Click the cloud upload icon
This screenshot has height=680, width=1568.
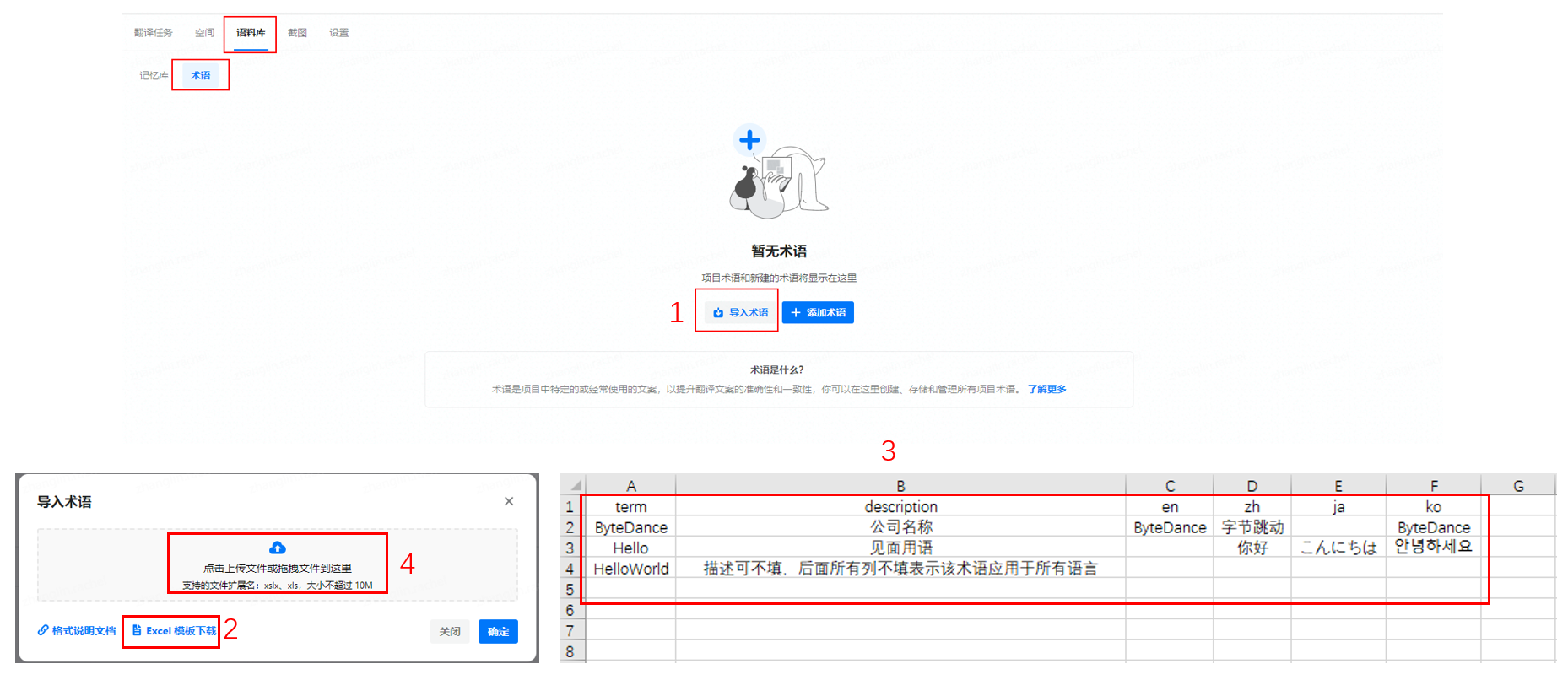[x=277, y=548]
